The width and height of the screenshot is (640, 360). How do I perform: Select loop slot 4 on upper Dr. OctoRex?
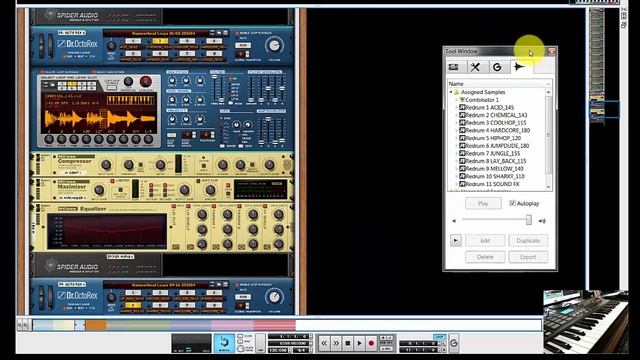click(x=214, y=41)
